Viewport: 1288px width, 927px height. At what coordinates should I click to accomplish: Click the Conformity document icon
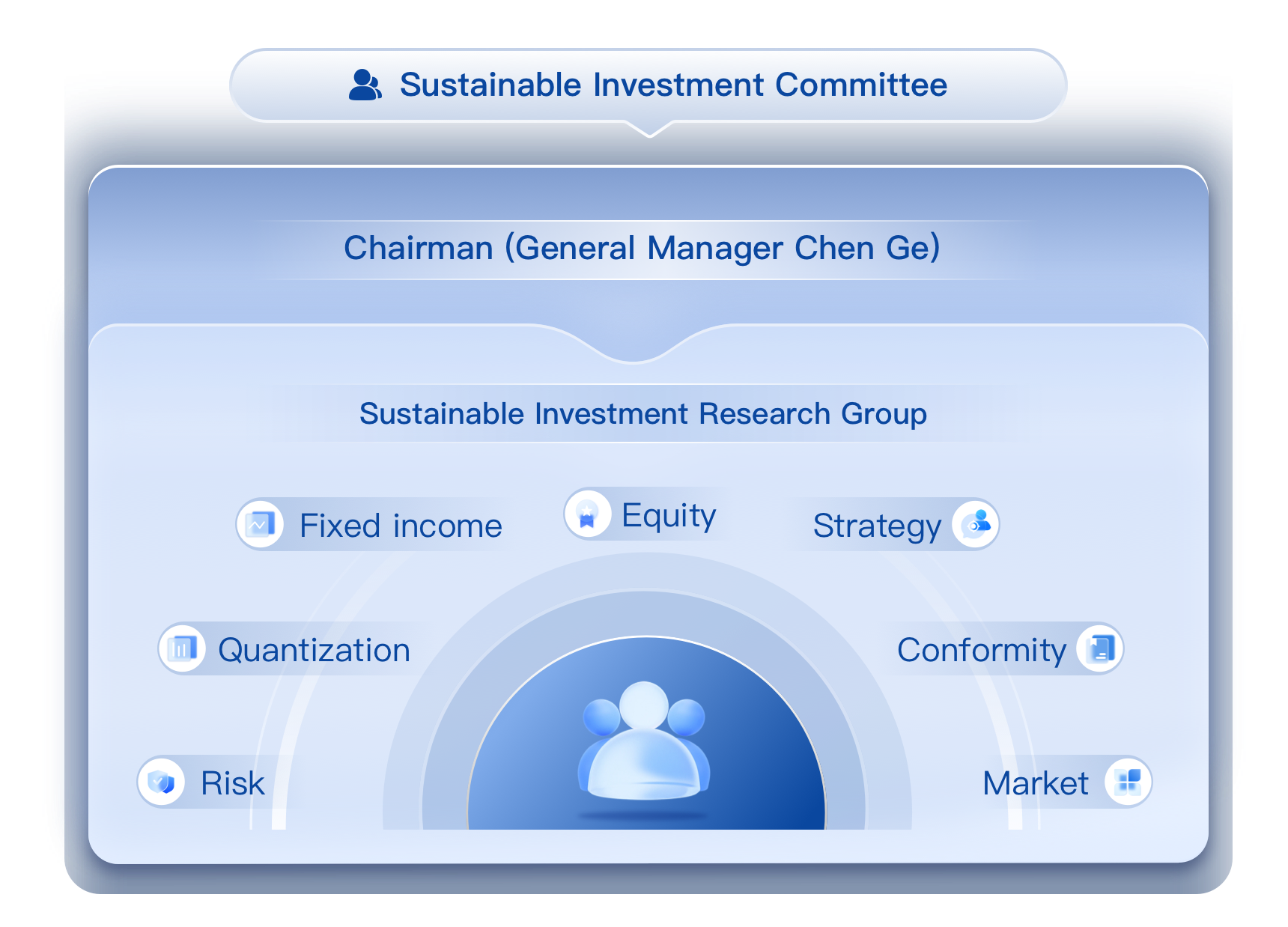click(1100, 648)
